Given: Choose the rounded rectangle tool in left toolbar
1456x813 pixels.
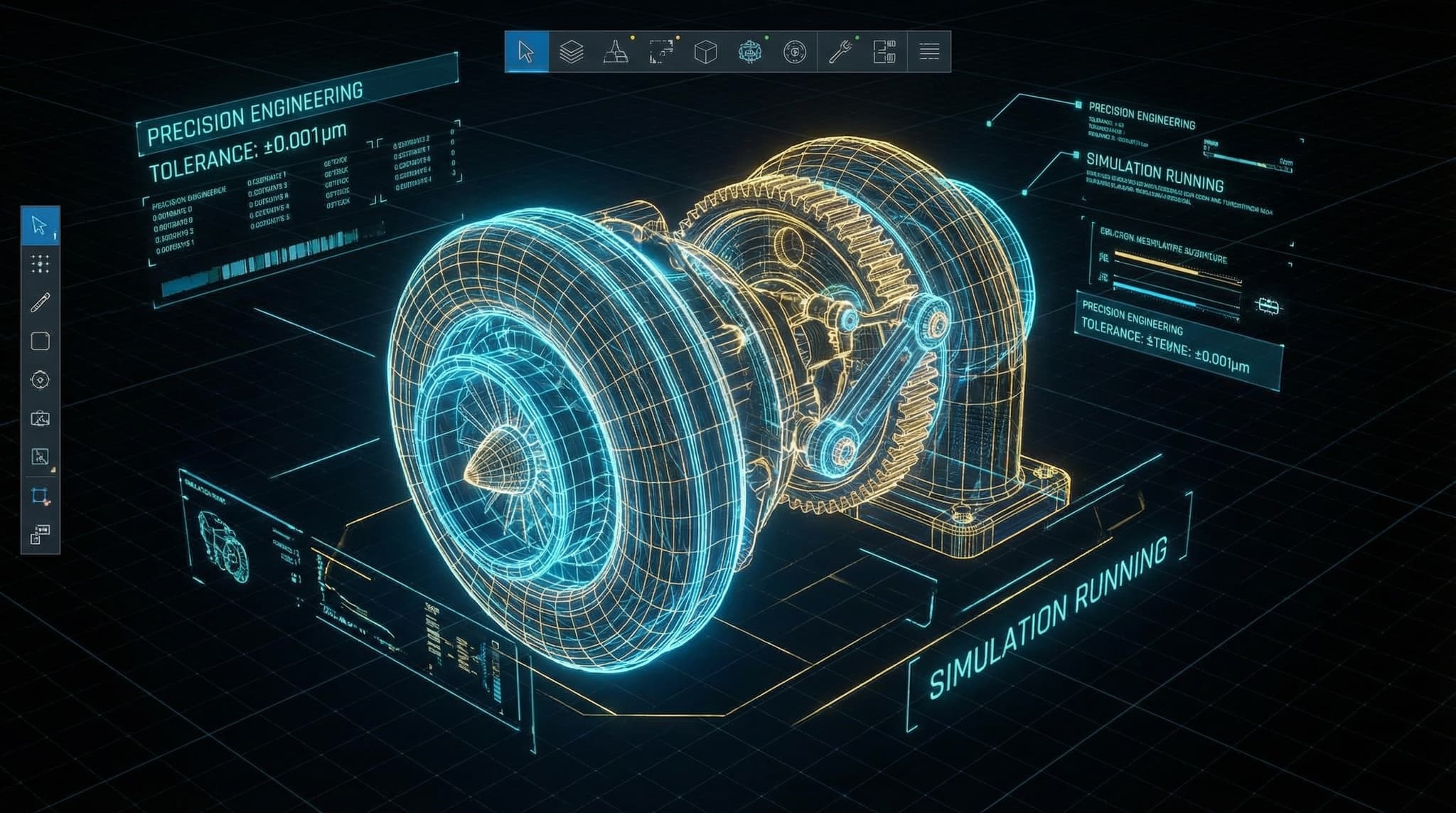Looking at the screenshot, I should 41,341.
